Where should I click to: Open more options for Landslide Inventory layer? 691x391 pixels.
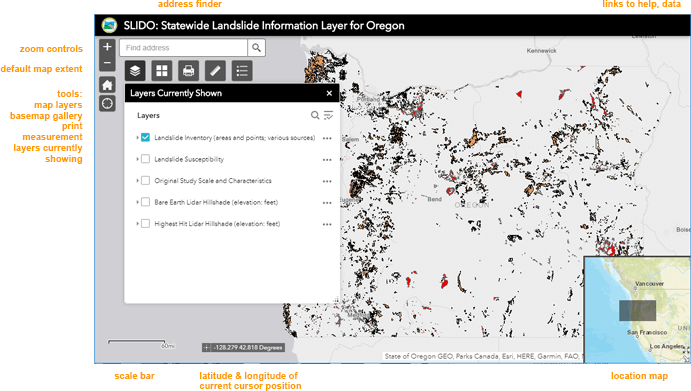(327, 138)
